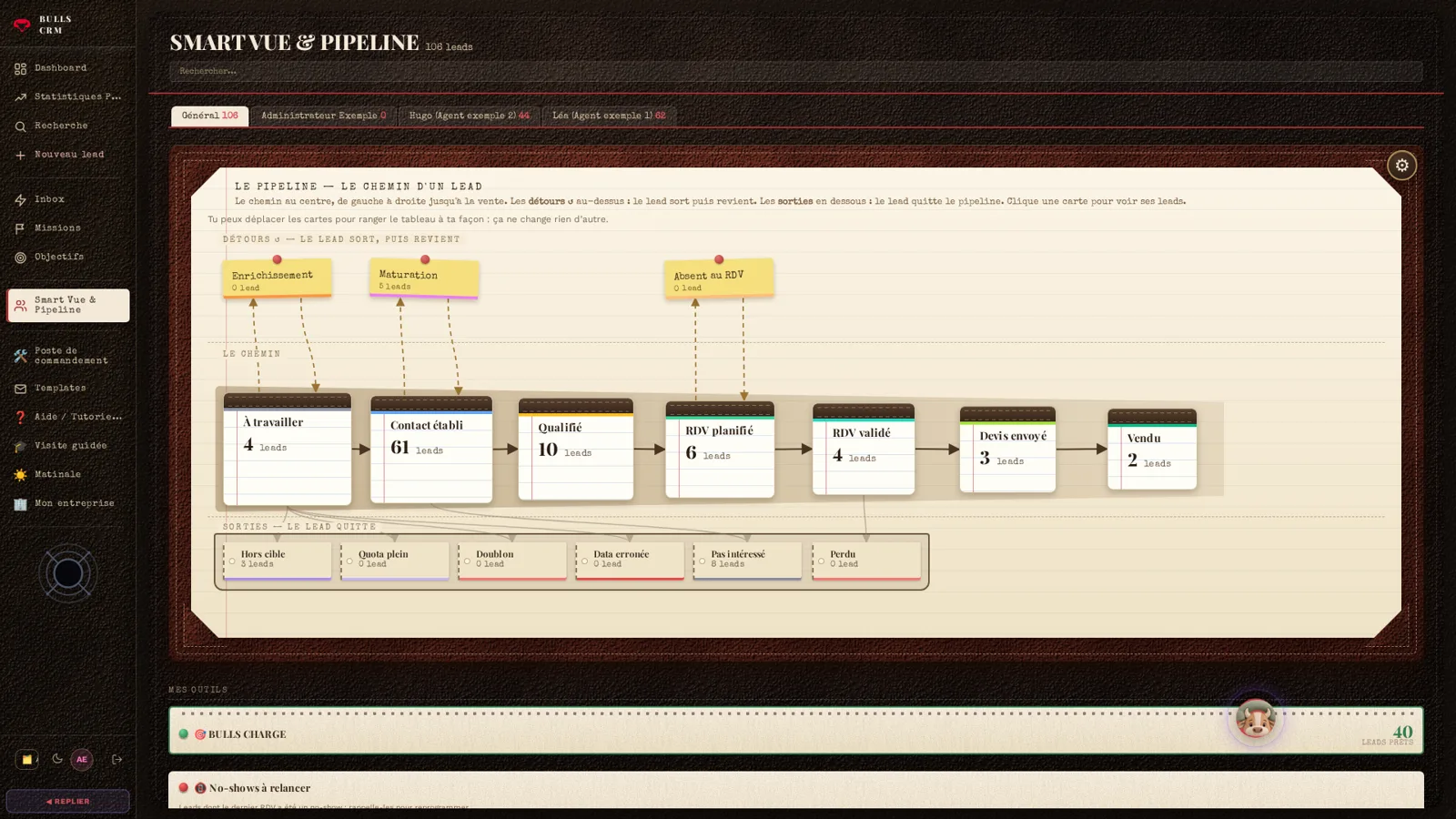The image size is (1456, 819).
Task: Open Templates envelope icon
Action: tap(20, 389)
